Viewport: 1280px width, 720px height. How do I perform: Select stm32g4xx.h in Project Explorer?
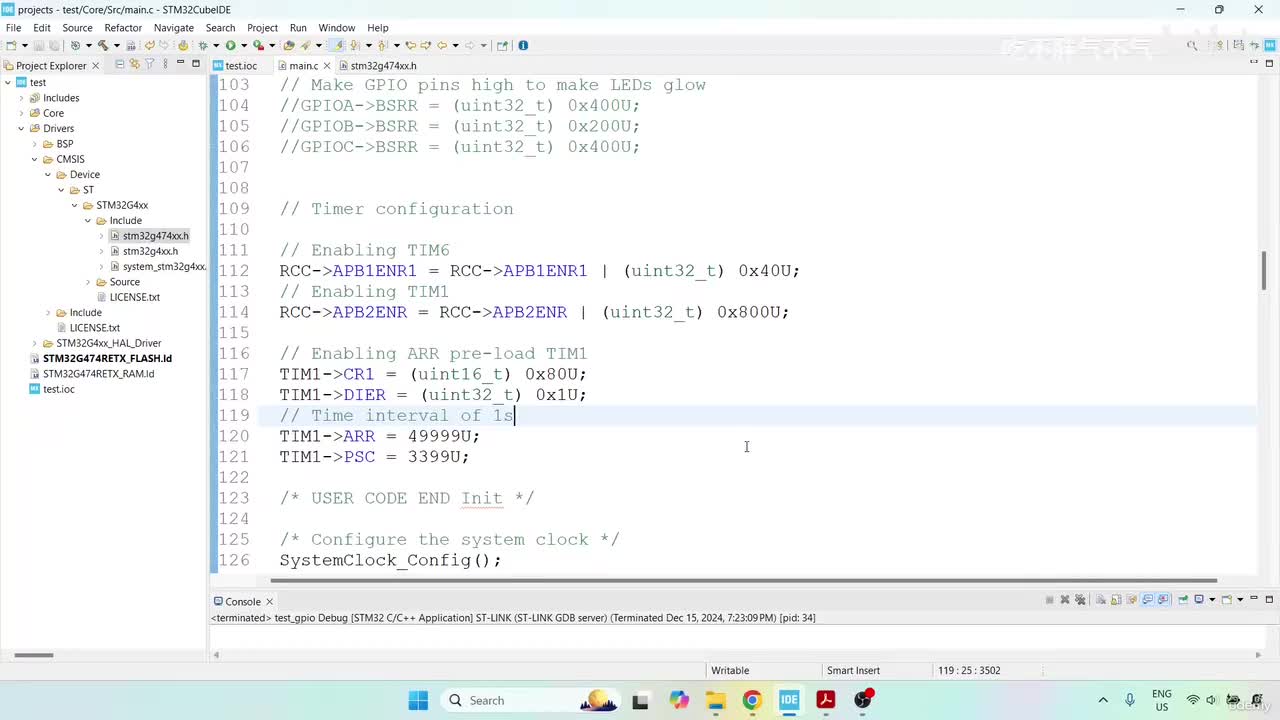pyautogui.click(x=150, y=251)
